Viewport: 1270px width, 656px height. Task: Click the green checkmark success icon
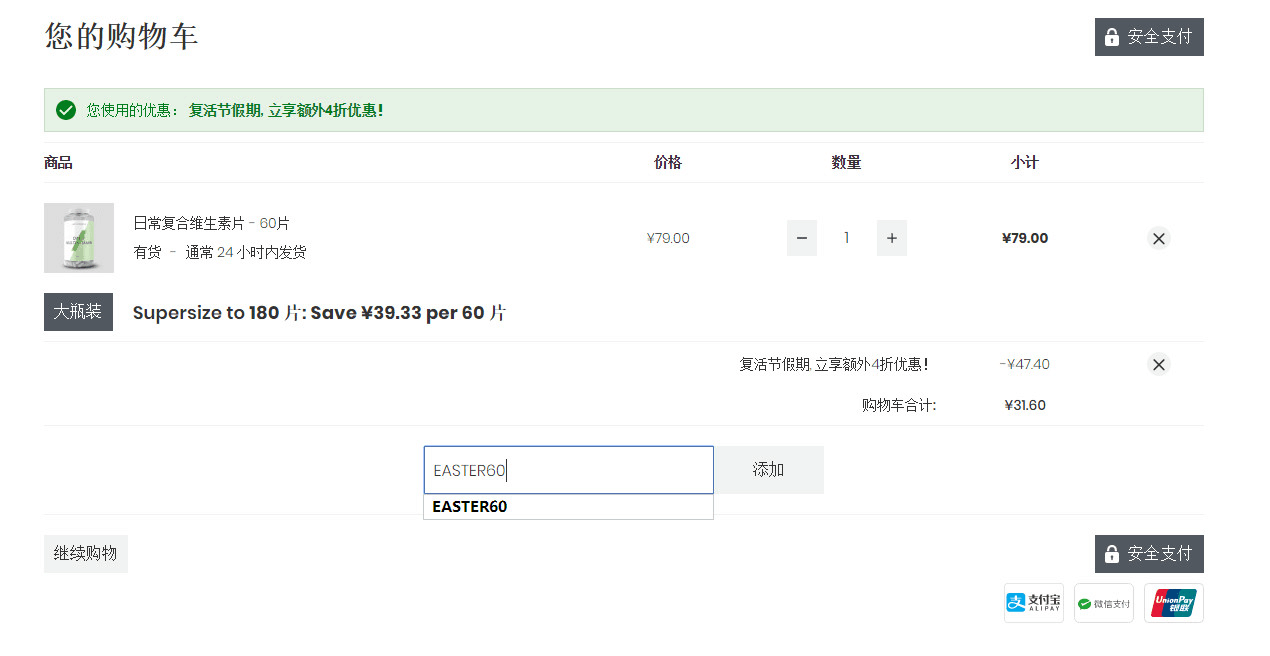pos(66,110)
